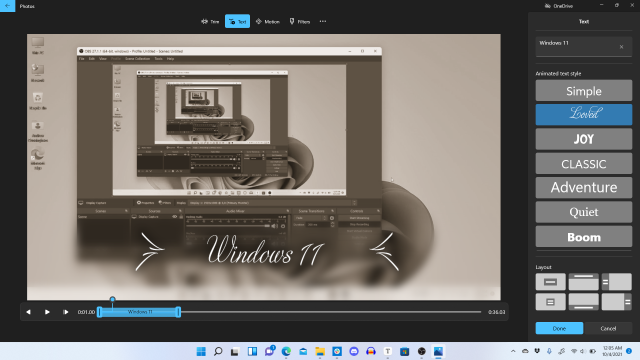Open the volume icon in the system tray
Image resolution: width=640 pixels, height=360 pixels.
582,351
